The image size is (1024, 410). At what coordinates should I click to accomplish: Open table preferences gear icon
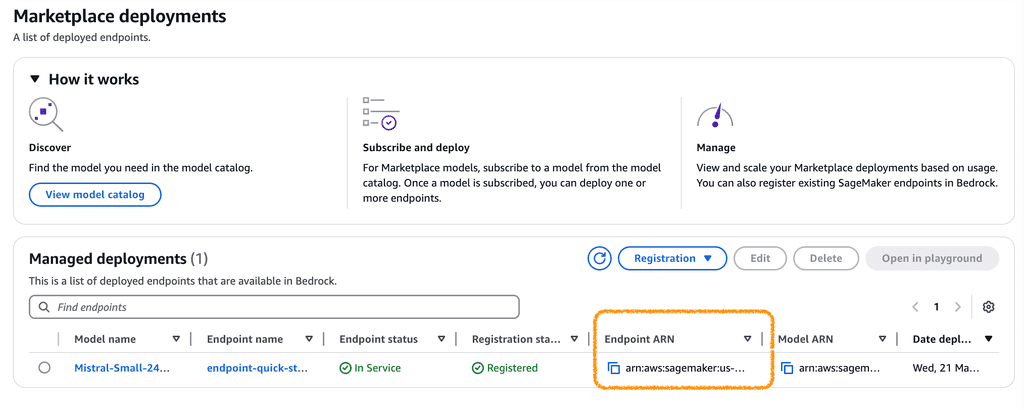tap(988, 307)
